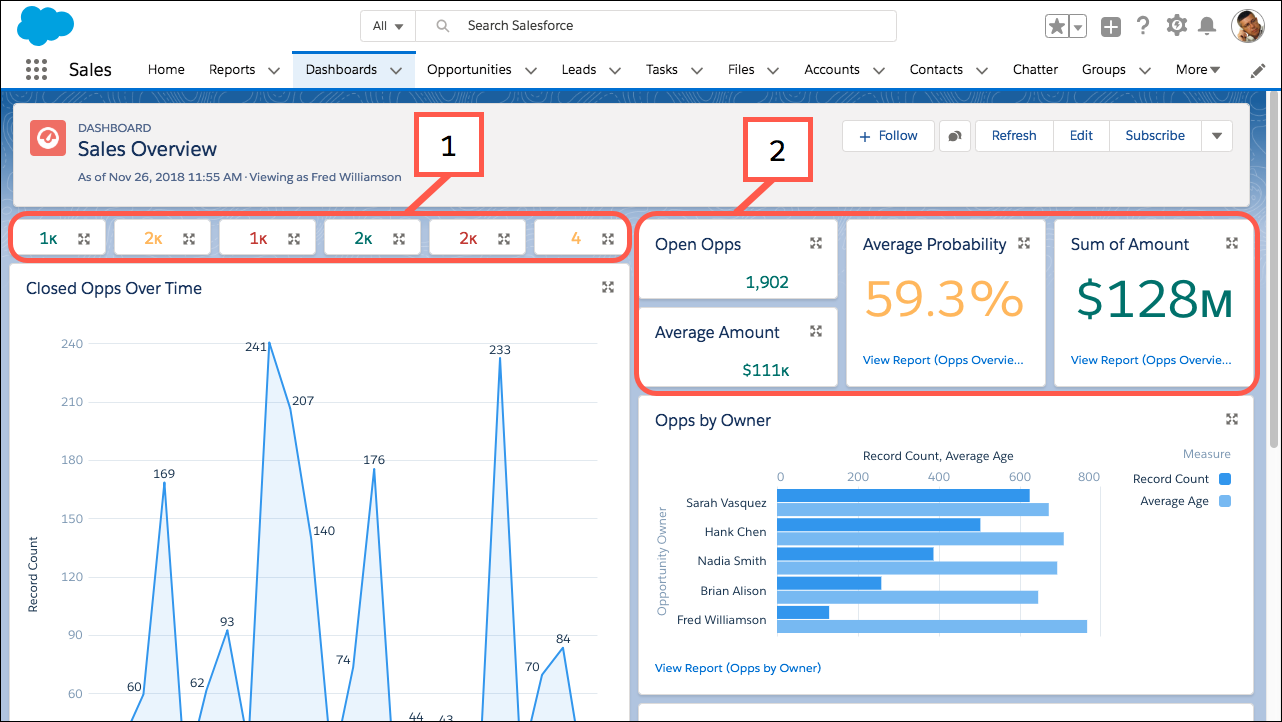Open the More navigation menu
Screen dimensions: 1282x722
[x=1198, y=70]
